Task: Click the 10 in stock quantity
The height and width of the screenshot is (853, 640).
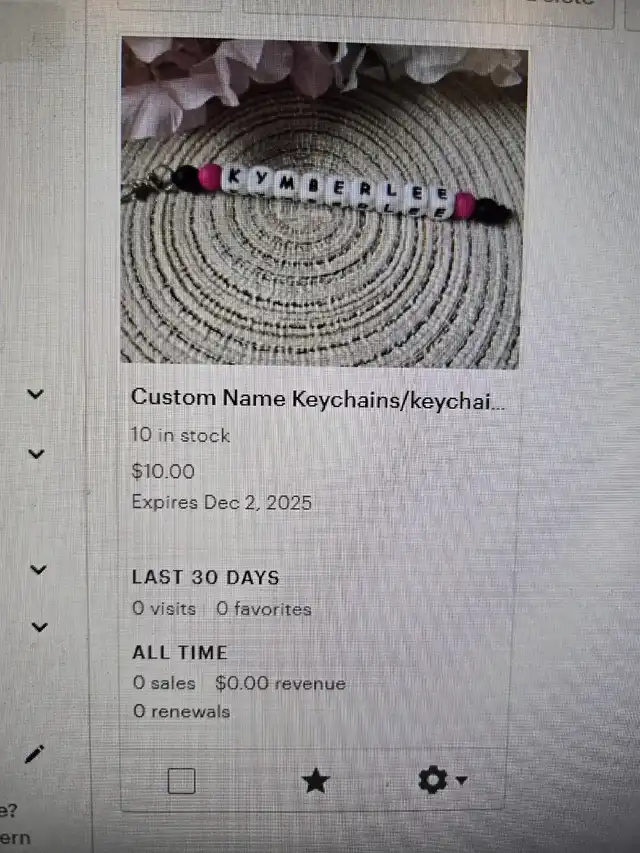Action: (180, 435)
